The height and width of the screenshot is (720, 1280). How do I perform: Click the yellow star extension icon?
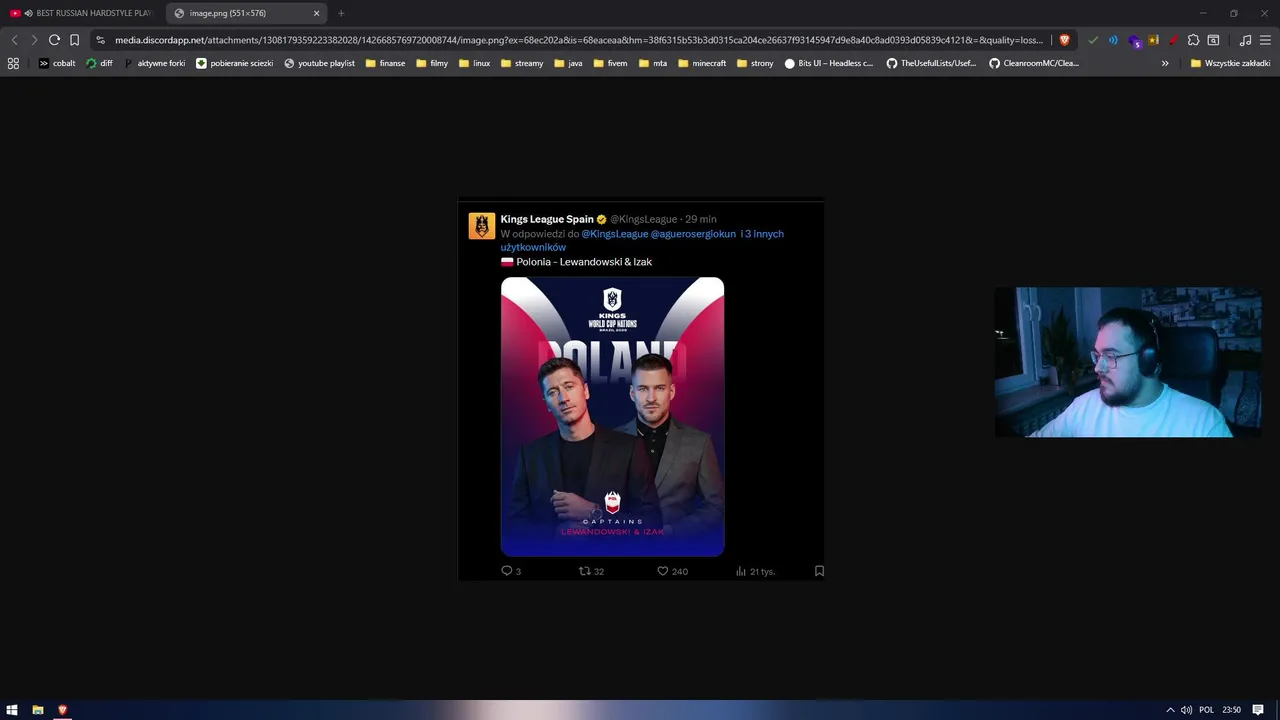point(1153,40)
